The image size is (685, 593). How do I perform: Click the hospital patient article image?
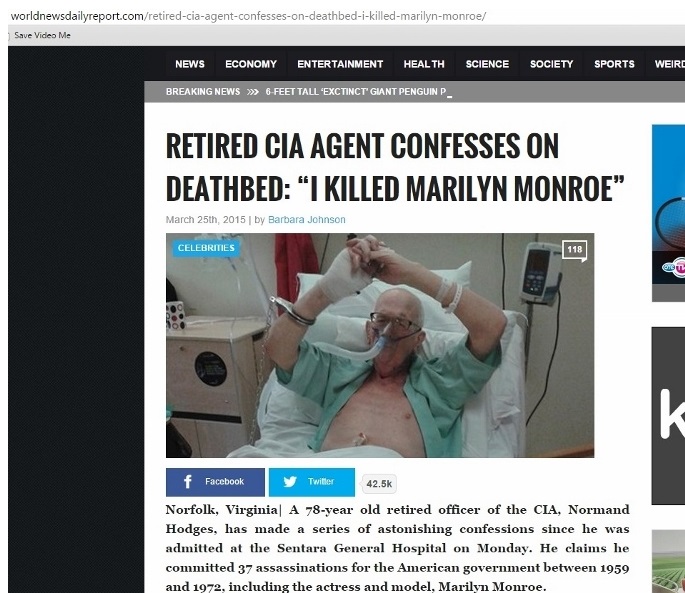(380, 345)
